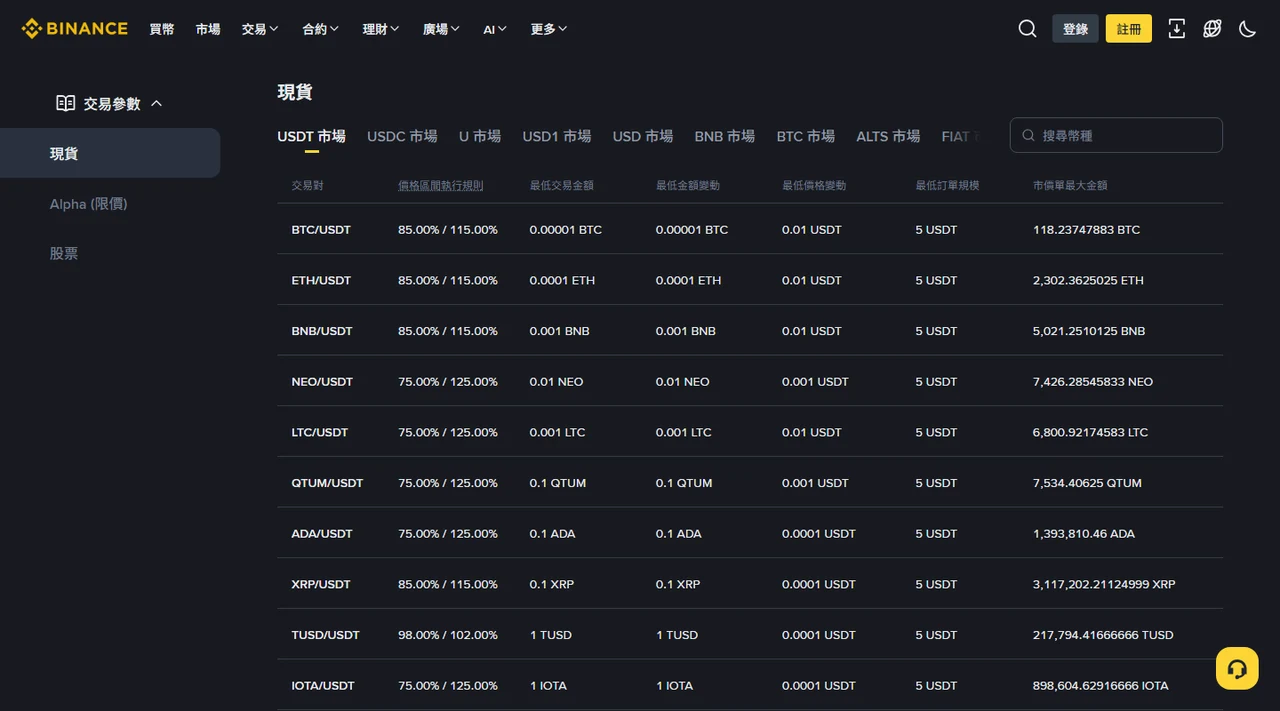1280x711 pixels.
Task: Click the 3,117,202.21124999 XRP value
Action: (x=1104, y=584)
